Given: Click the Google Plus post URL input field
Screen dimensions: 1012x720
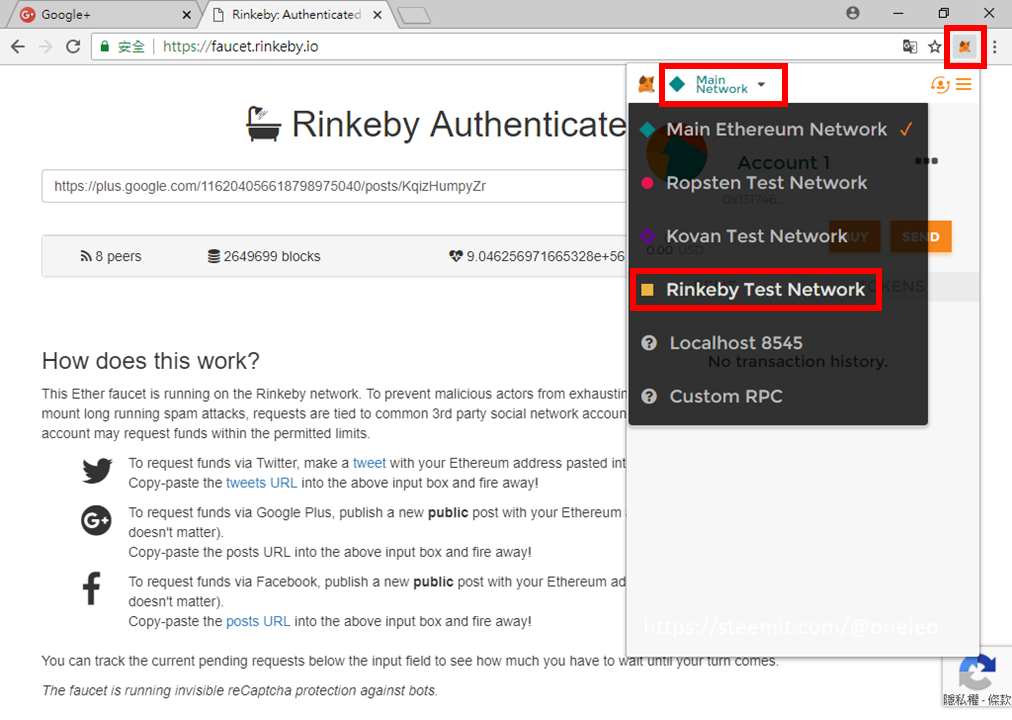Looking at the screenshot, I should coord(333,186).
